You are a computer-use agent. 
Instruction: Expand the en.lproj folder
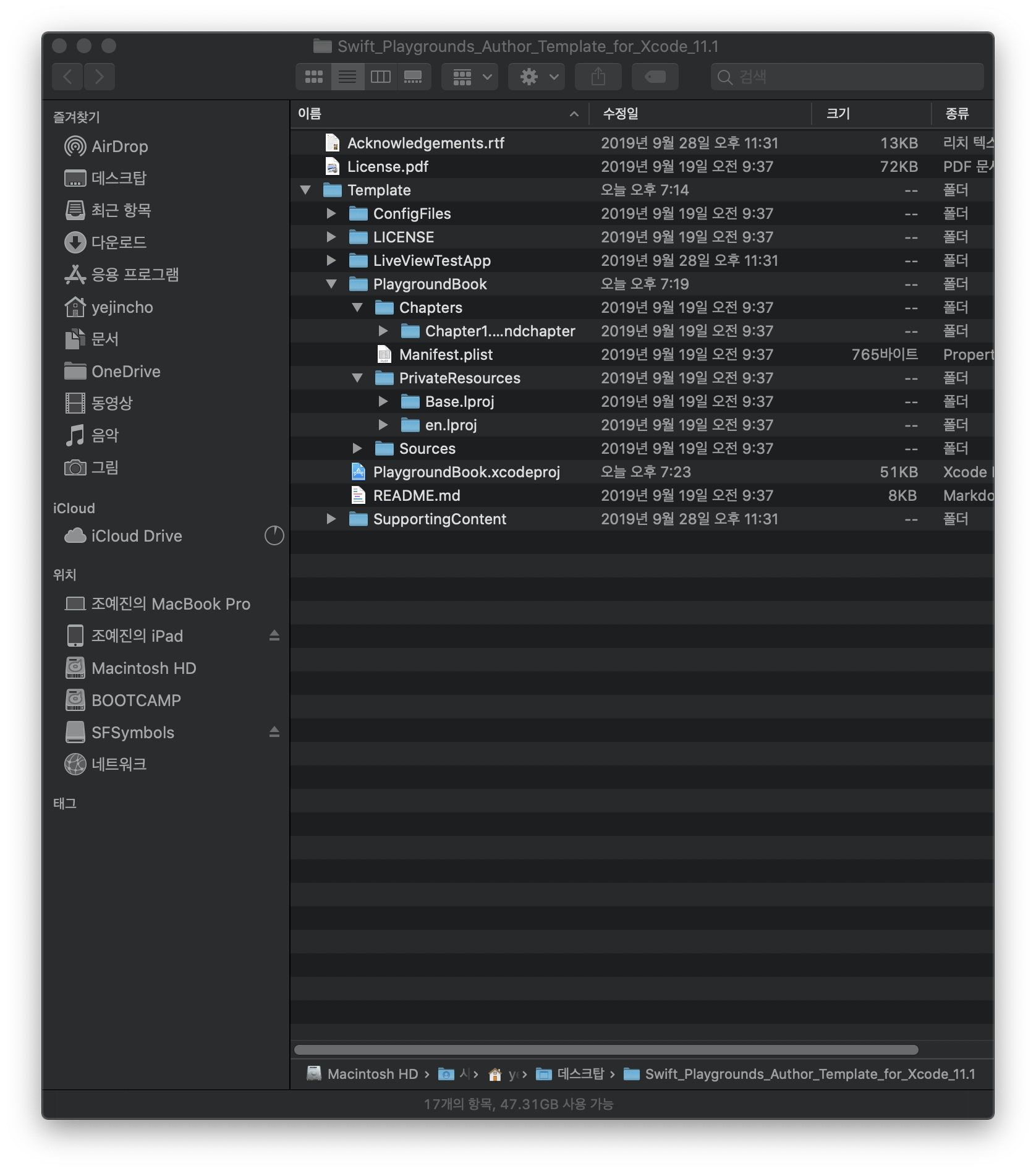(383, 425)
